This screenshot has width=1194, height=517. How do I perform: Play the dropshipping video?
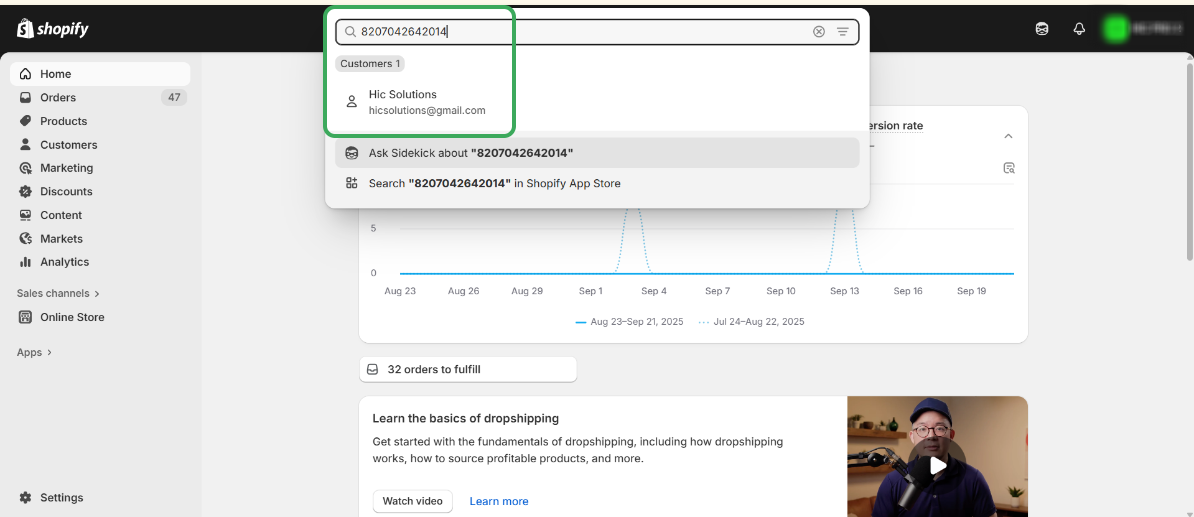[x=937, y=465]
